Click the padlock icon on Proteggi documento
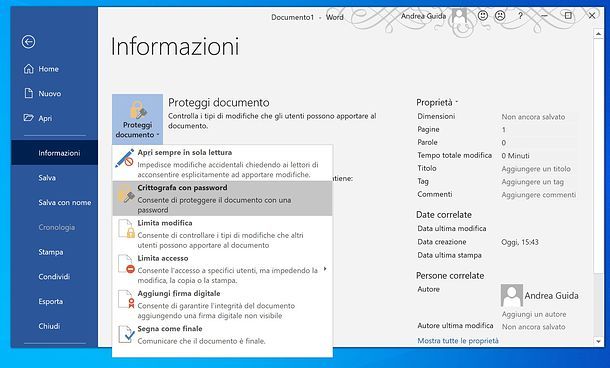Image resolution: width=610 pixels, height=368 pixels. point(138,110)
